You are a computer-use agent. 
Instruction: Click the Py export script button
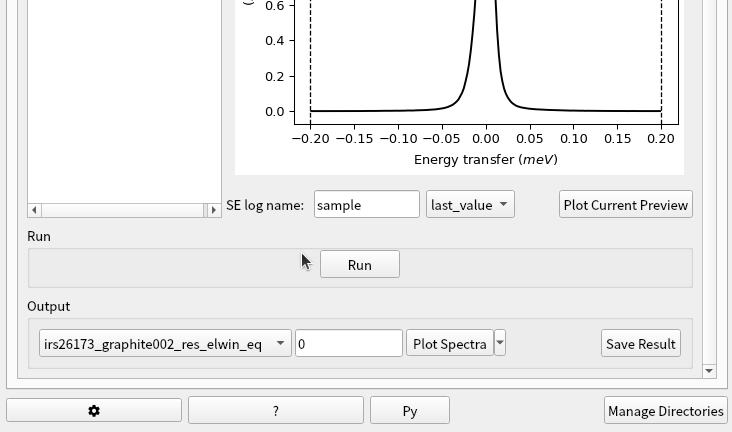point(409,411)
